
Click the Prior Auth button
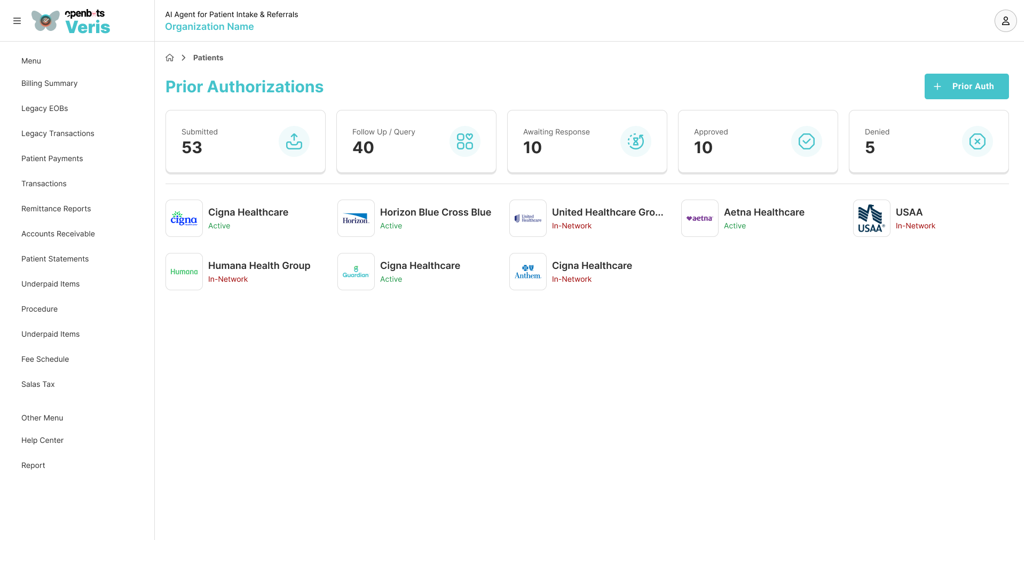click(x=966, y=87)
